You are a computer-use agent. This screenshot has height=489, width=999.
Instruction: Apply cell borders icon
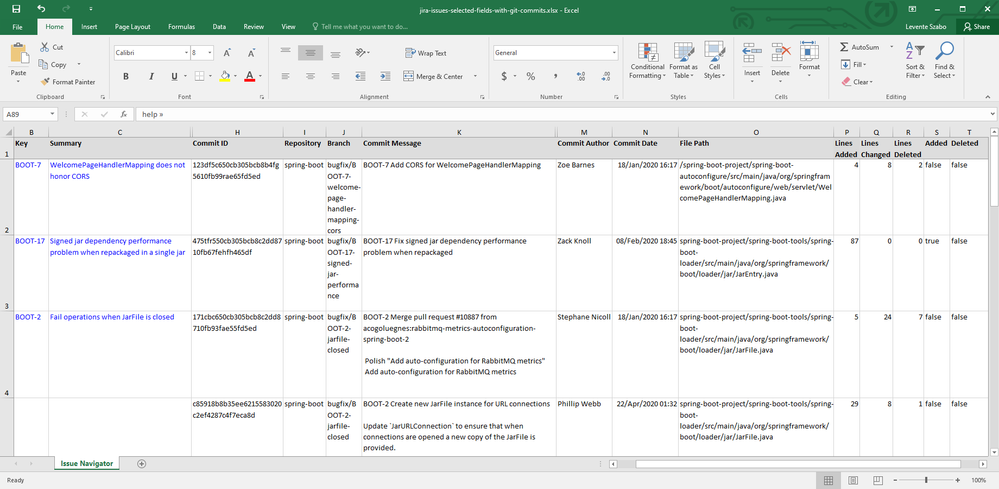click(199, 76)
